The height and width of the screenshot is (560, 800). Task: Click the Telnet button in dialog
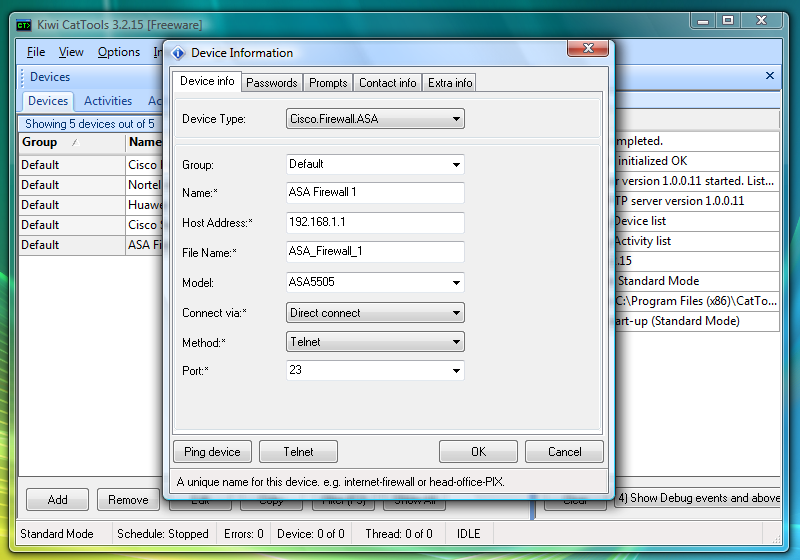pyautogui.click(x=298, y=452)
